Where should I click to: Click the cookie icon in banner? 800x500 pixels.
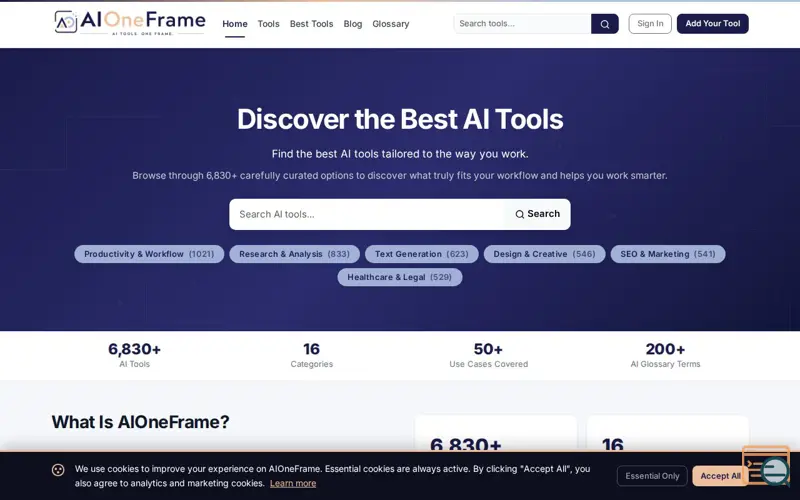pos(58,470)
